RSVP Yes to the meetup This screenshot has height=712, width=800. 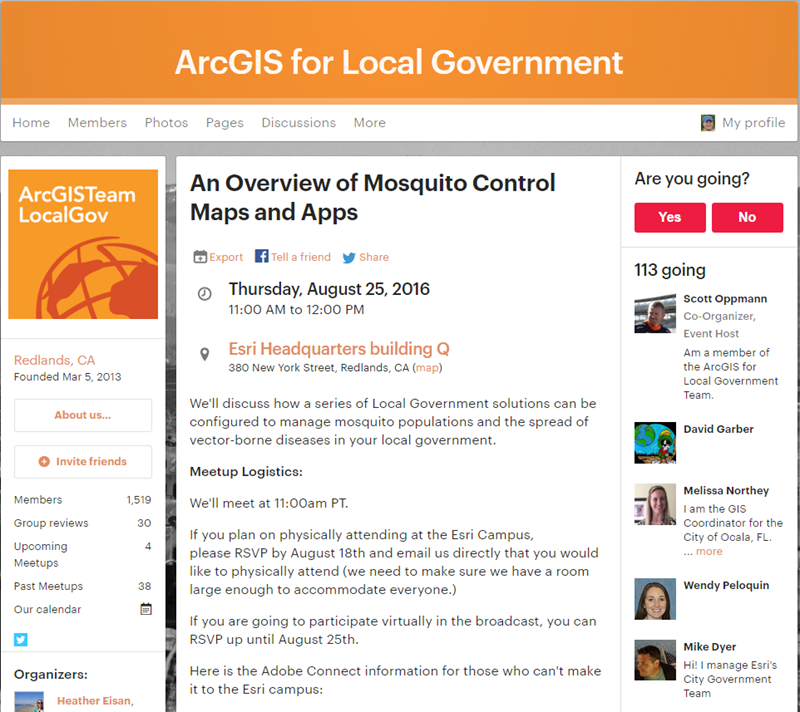click(x=670, y=217)
